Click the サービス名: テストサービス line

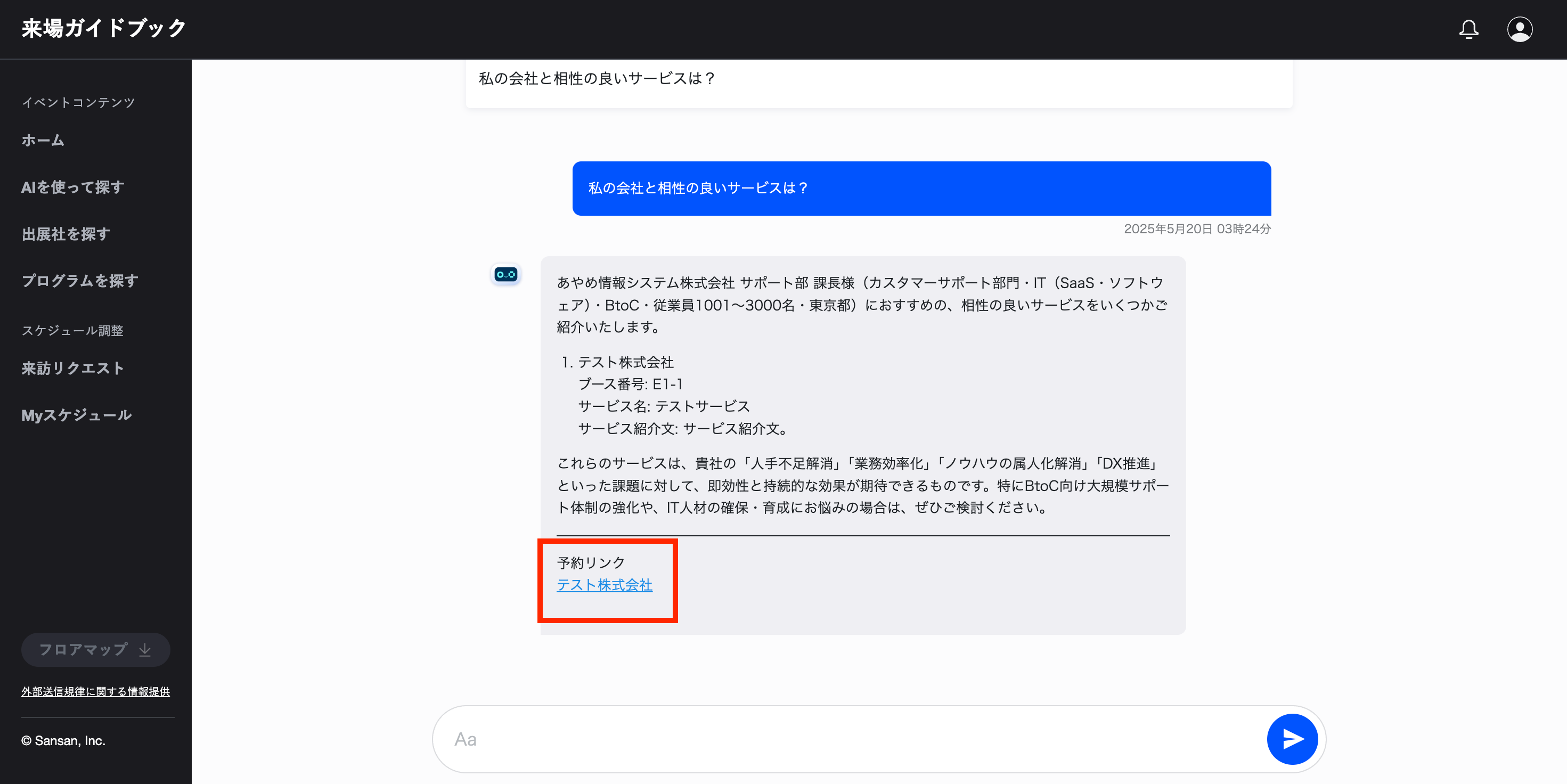664,406
